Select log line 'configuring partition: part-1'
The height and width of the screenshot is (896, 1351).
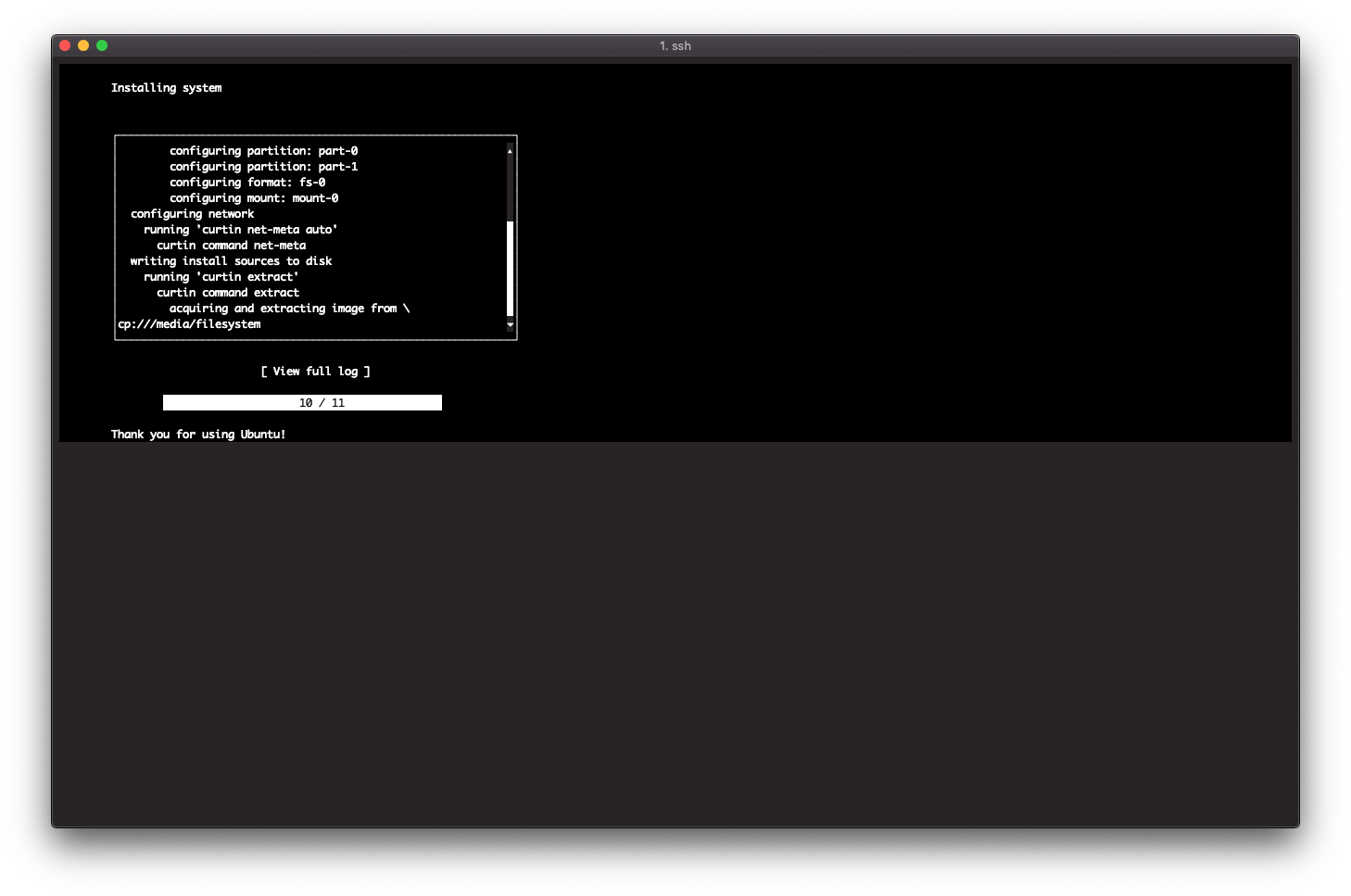[x=263, y=167]
